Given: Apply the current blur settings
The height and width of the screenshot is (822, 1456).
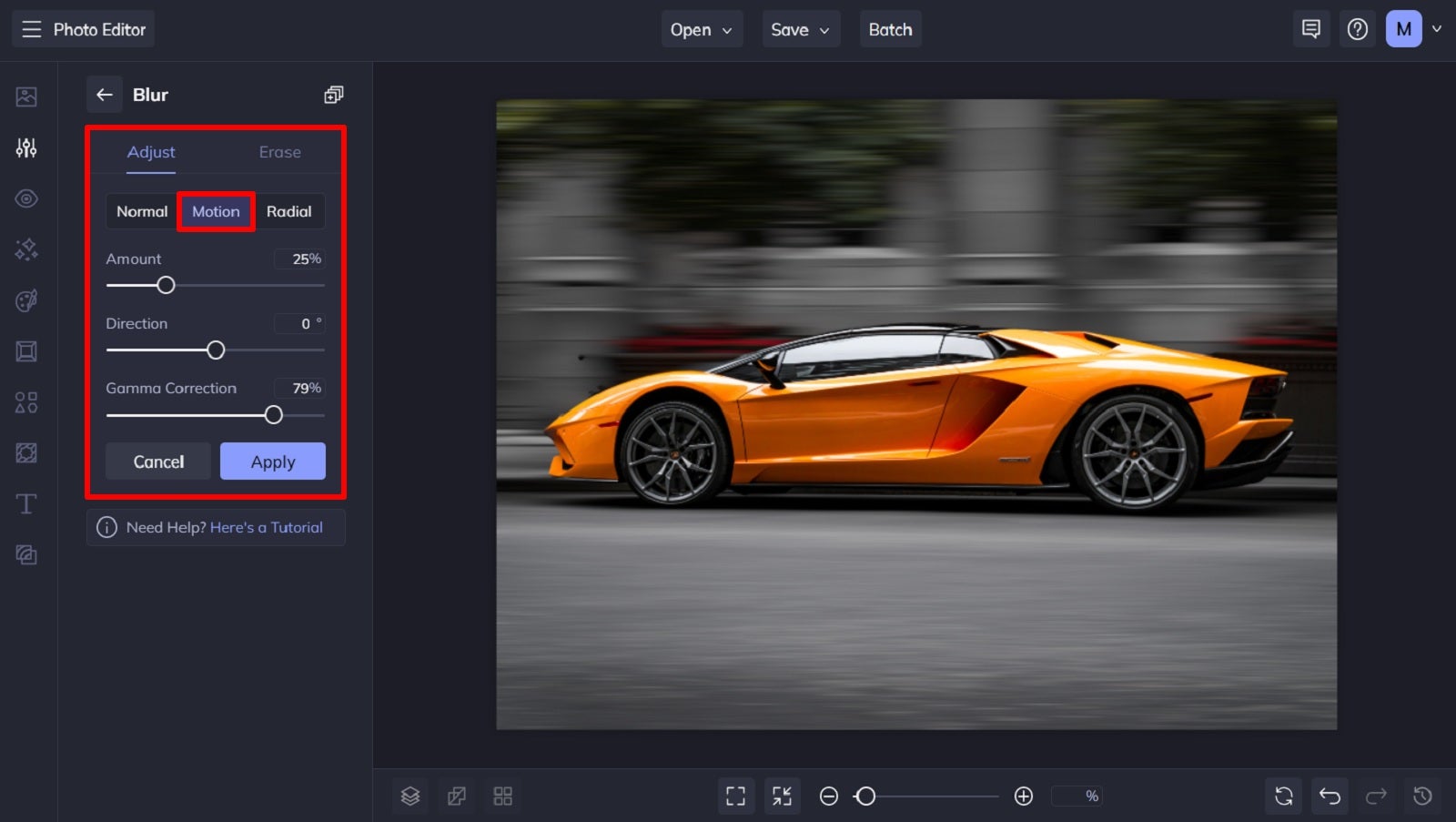Looking at the screenshot, I should point(272,461).
